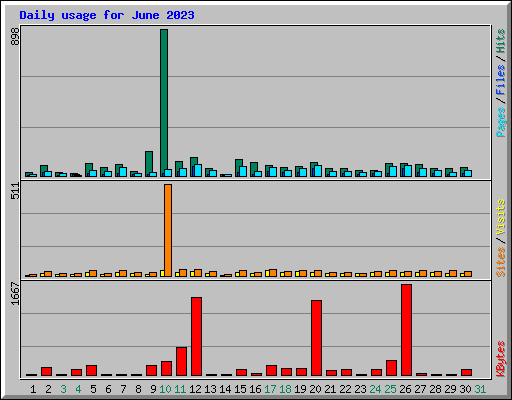Click green weekend day label 10
Screen dimensions: 512x400
point(165,389)
